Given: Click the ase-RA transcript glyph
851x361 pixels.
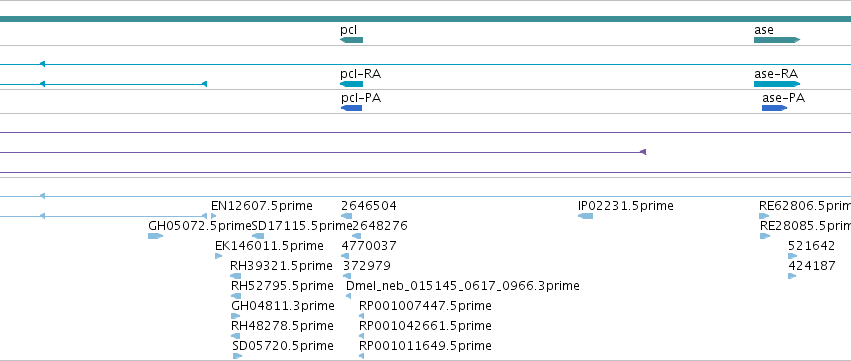Looking at the screenshot, I should (777, 84).
